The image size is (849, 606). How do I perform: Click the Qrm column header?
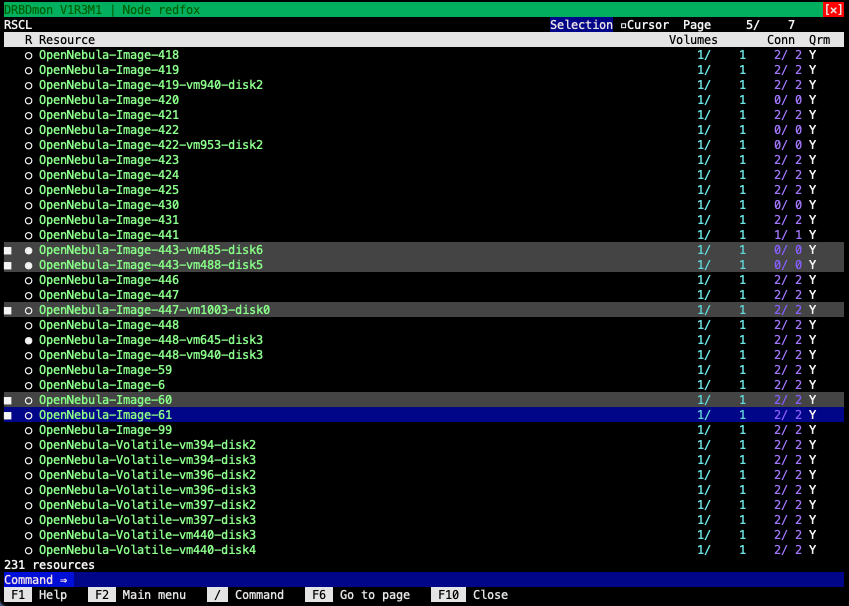(820, 40)
